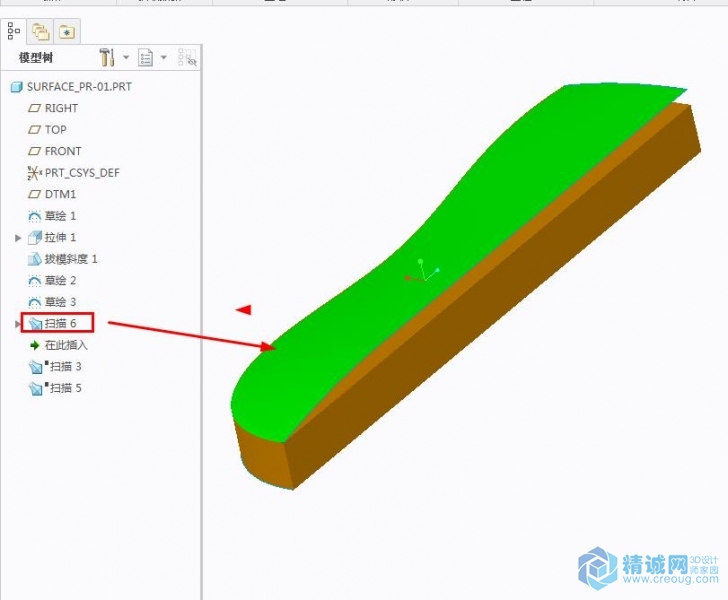Click the 扫描 6 sweep icon

[35, 324]
